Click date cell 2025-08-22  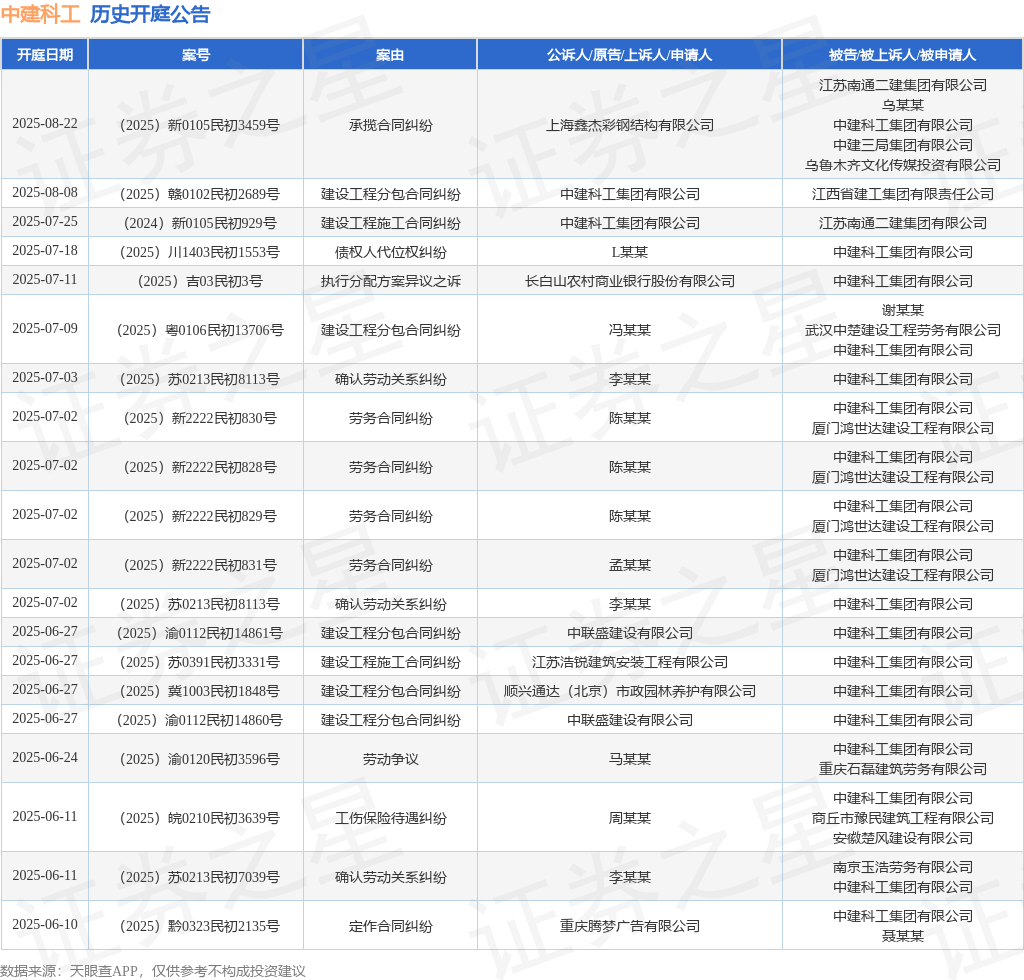click(44, 123)
